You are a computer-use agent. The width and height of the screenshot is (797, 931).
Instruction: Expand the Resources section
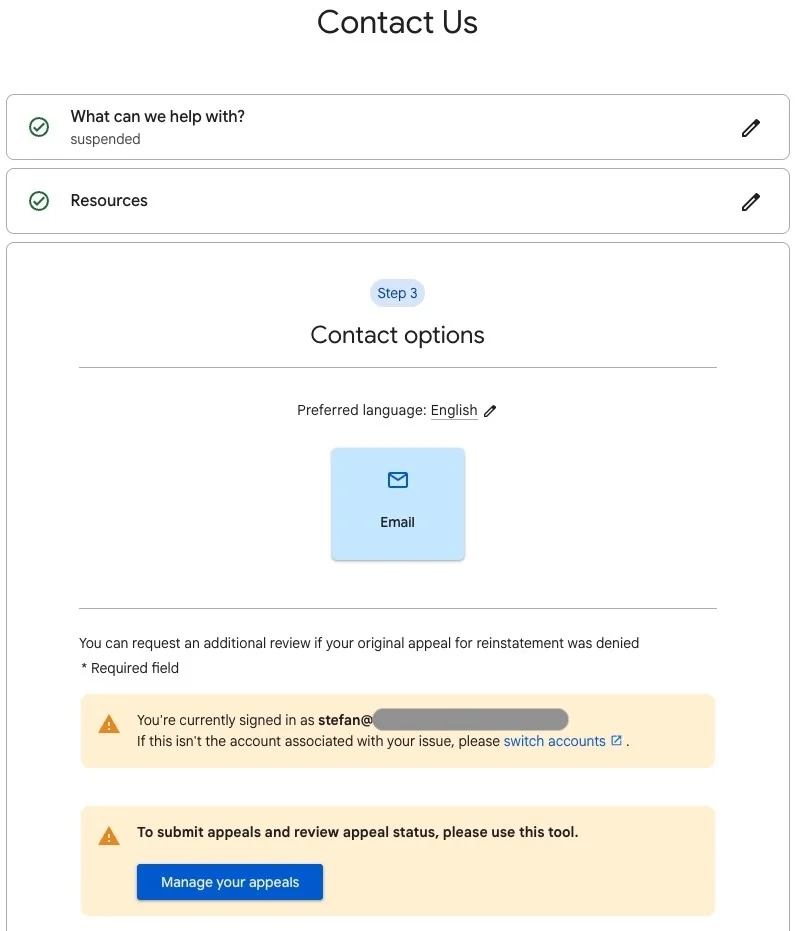tap(109, 201)
